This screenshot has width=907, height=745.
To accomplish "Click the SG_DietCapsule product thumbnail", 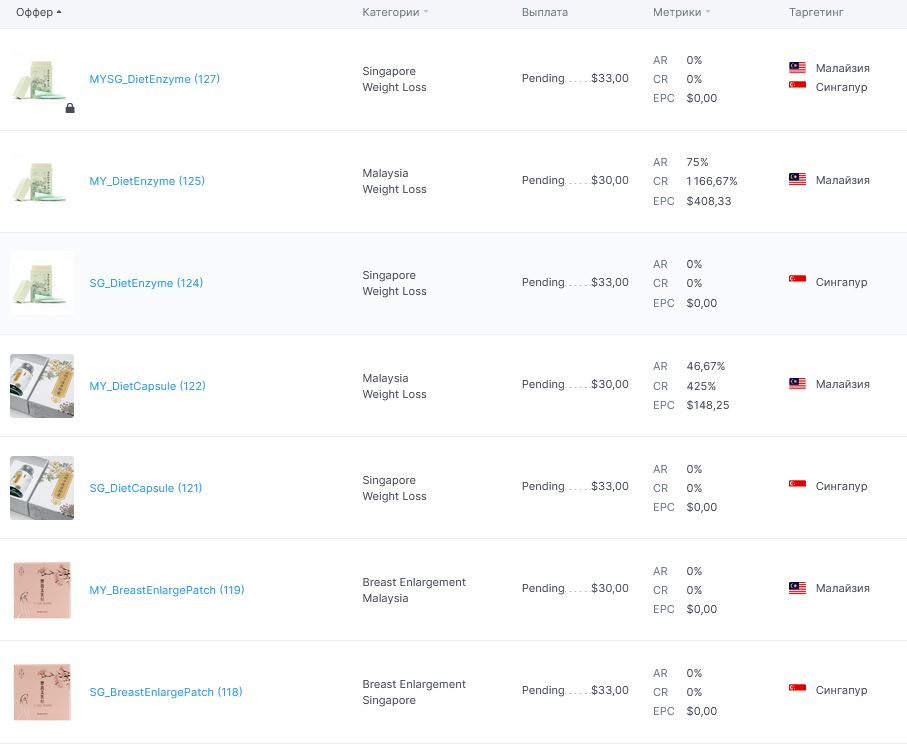I will point(42,488).
